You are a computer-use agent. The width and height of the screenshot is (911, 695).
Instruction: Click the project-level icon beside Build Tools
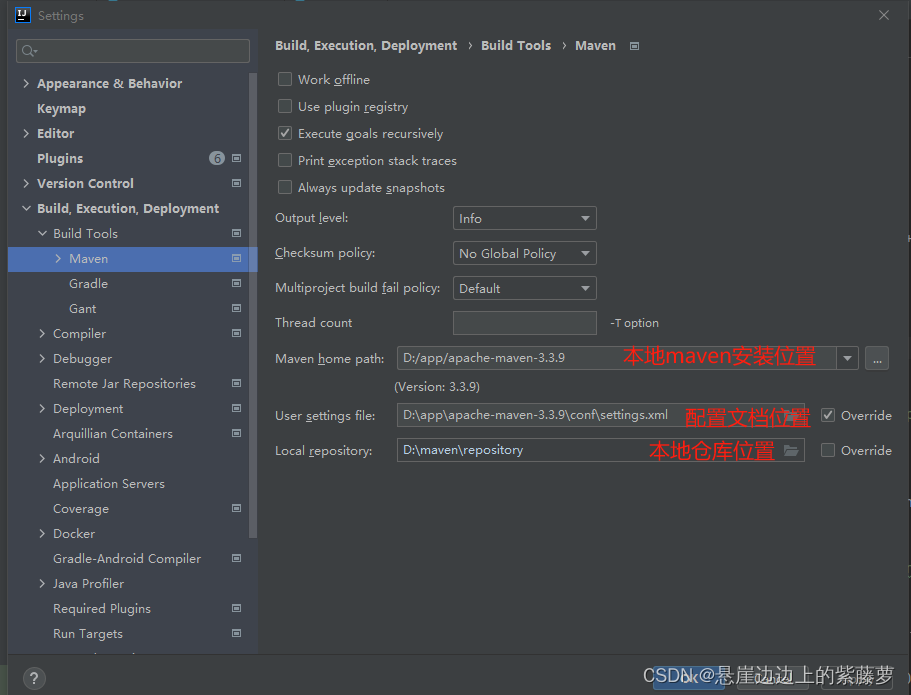pos(236,233)
